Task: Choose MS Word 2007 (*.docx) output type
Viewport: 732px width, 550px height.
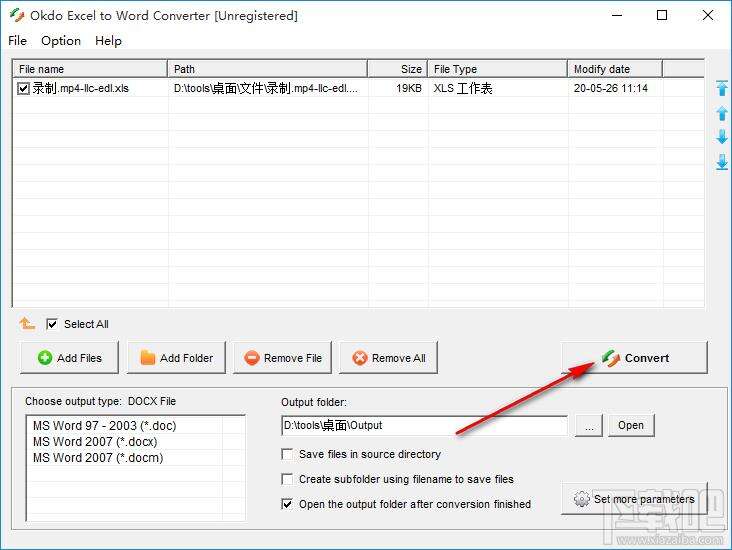Action: pyautogui.click(x=95, y=442)
